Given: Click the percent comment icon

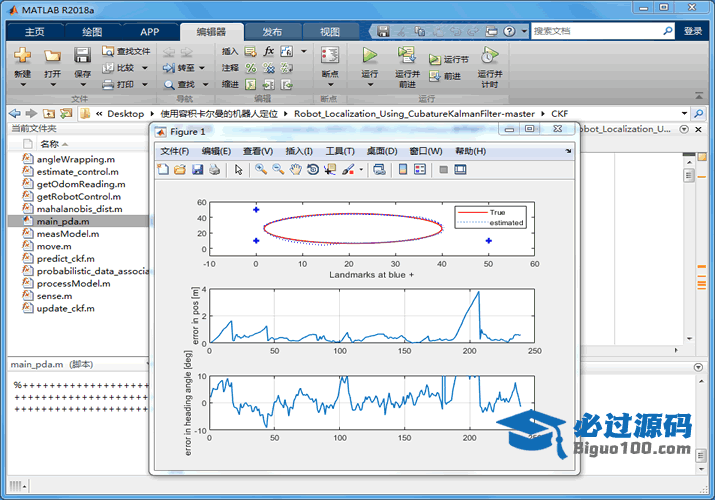Looking at the screenshot, I should pyautogui.click(x=250, y=68).
